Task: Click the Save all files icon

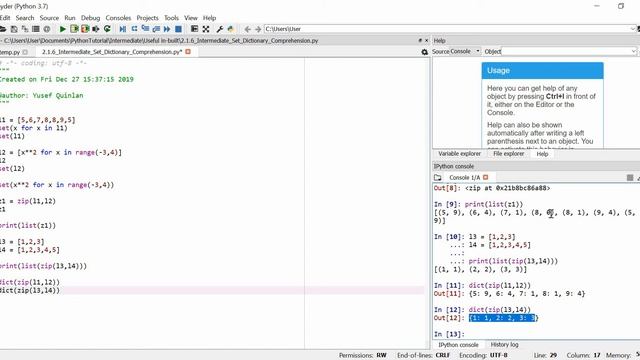Action: [x=25, y=29]
